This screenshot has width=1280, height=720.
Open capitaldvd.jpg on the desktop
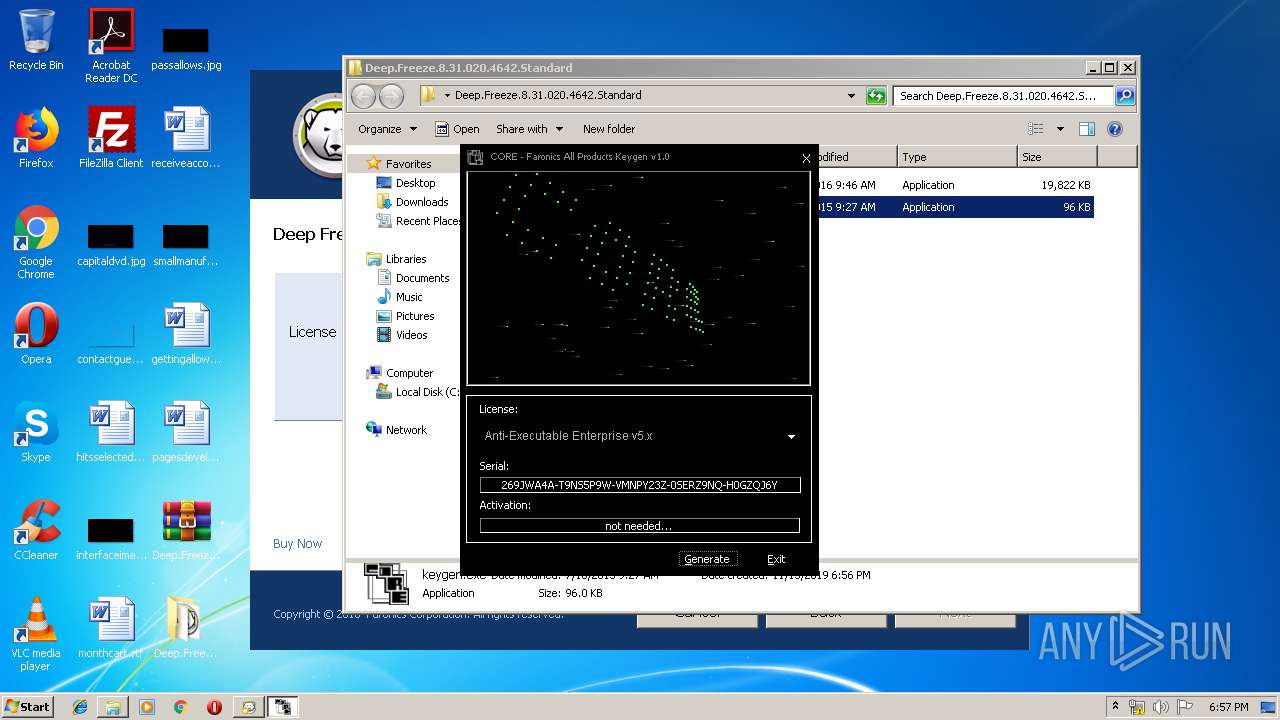tap(111, 246)
